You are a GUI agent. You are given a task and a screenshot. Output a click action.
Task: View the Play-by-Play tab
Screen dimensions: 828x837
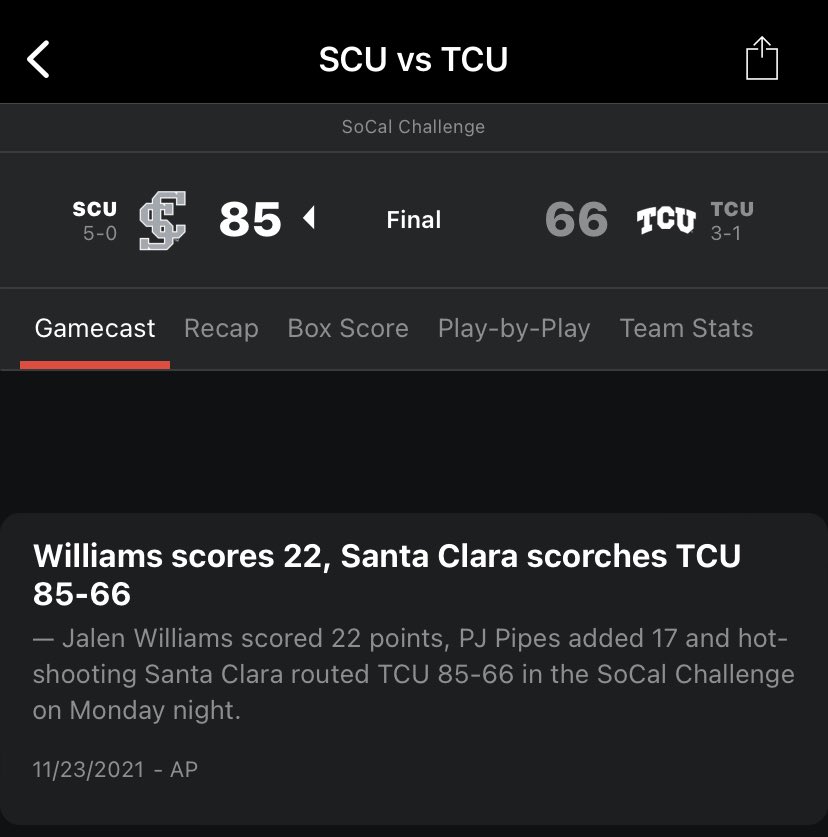(x=514, y=328)
